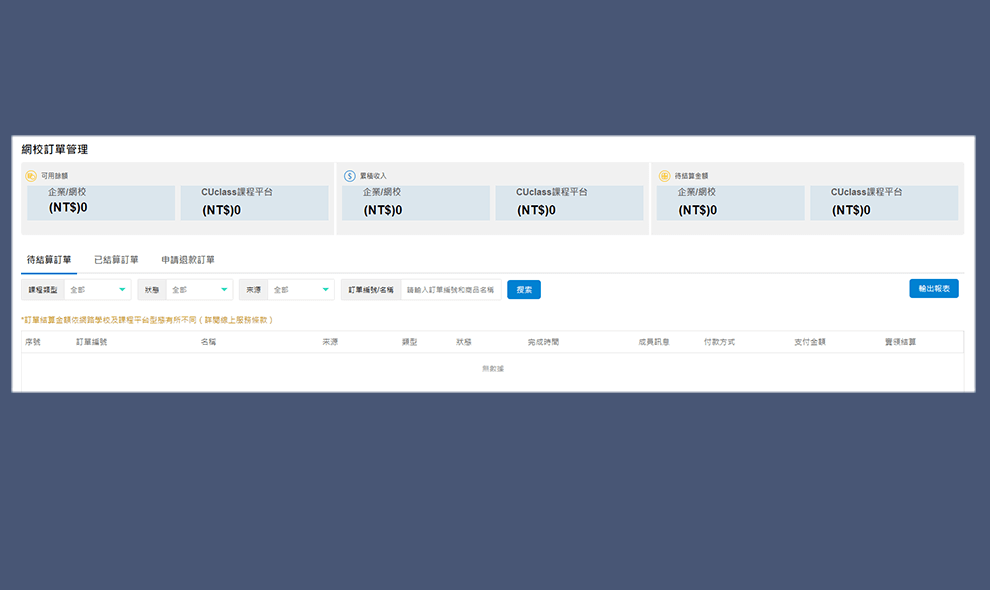Expand the 狀態 filter dropdown
Image resolution: width=990 pixels, height=590 pixels.
point(199,290)
